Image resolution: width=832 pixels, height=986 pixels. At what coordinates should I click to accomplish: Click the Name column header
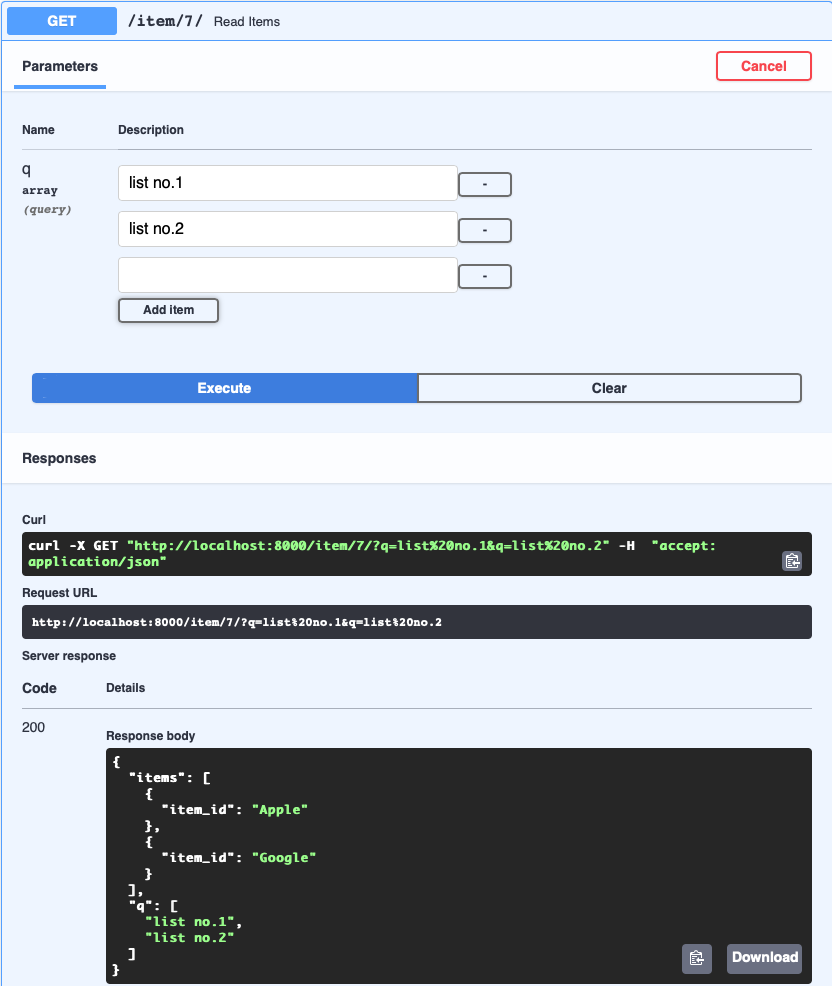click(38, 130)
